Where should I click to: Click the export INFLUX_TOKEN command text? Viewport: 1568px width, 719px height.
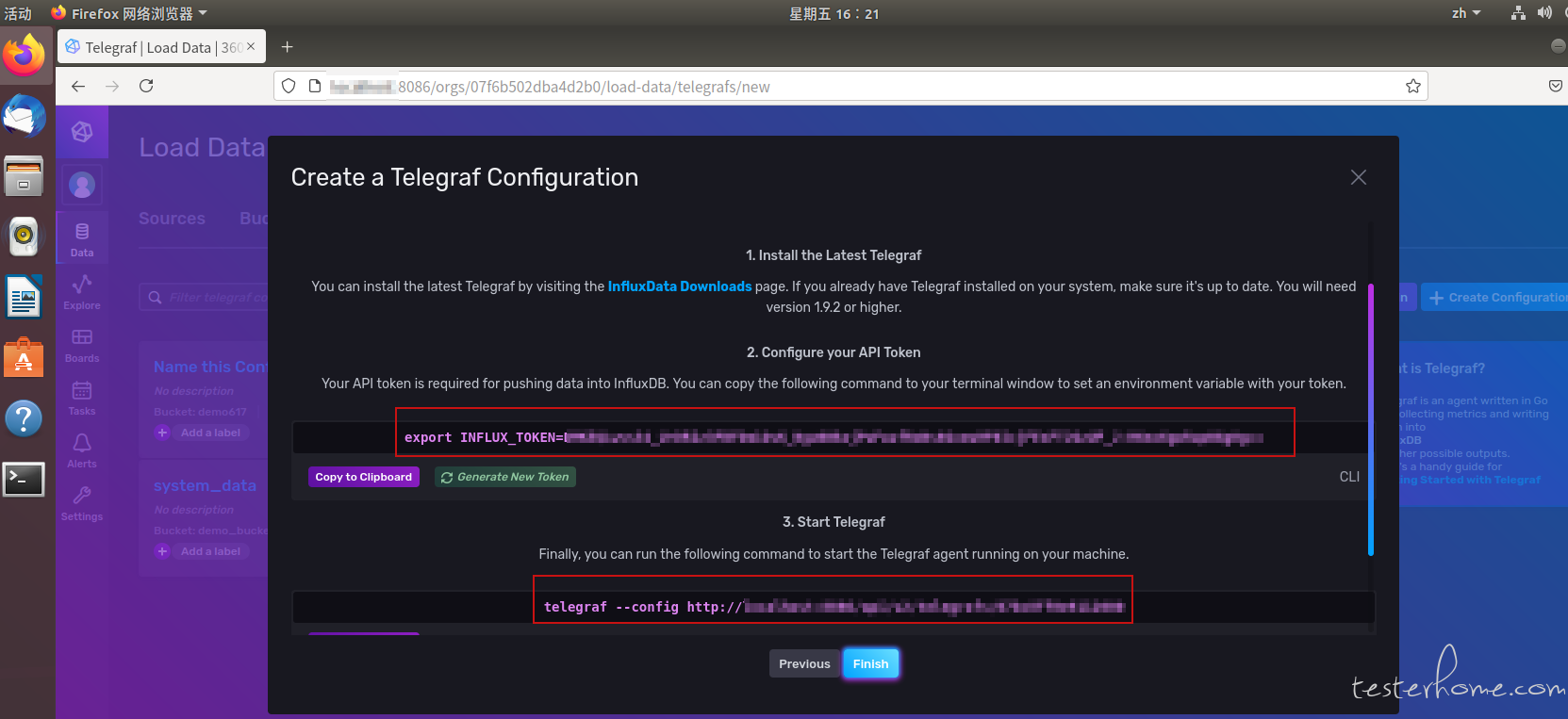[834, 437]
